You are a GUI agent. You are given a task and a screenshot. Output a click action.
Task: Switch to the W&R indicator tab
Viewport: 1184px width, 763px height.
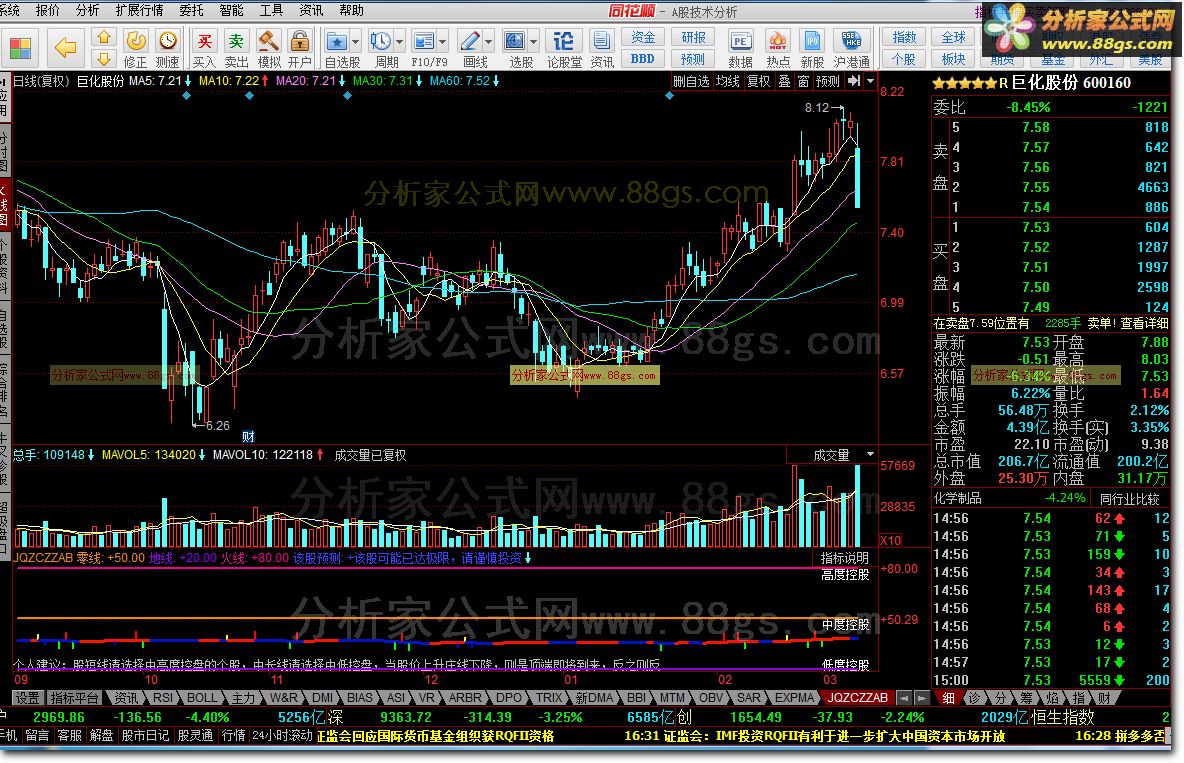(x=283, y=698)
